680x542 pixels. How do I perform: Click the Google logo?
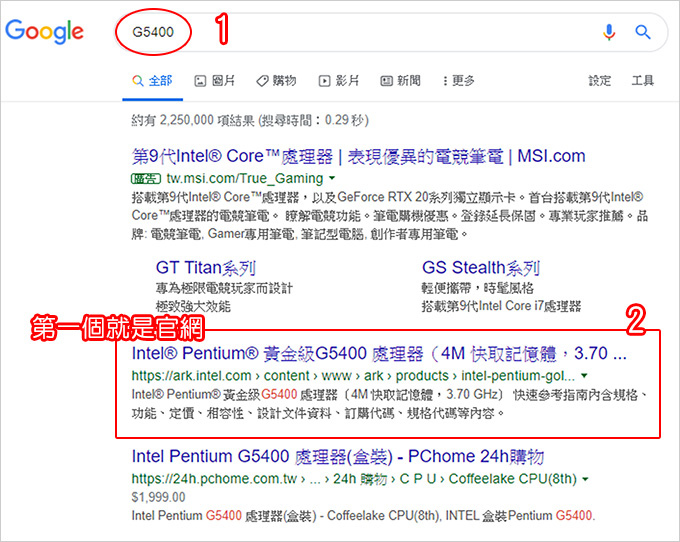pos(44,31)
